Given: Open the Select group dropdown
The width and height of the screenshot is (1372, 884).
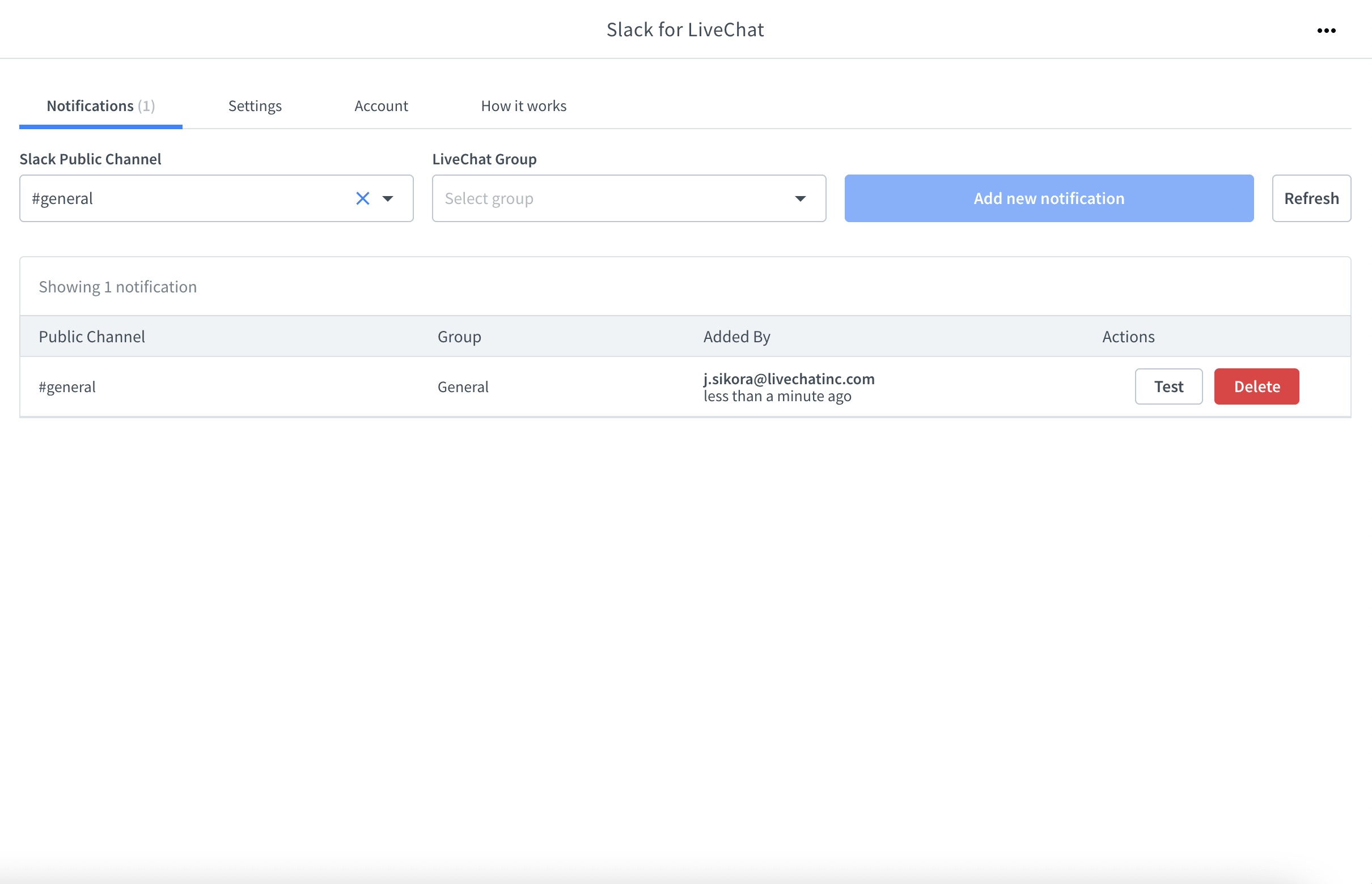Looking at the screenshot, I should (629, 198).
